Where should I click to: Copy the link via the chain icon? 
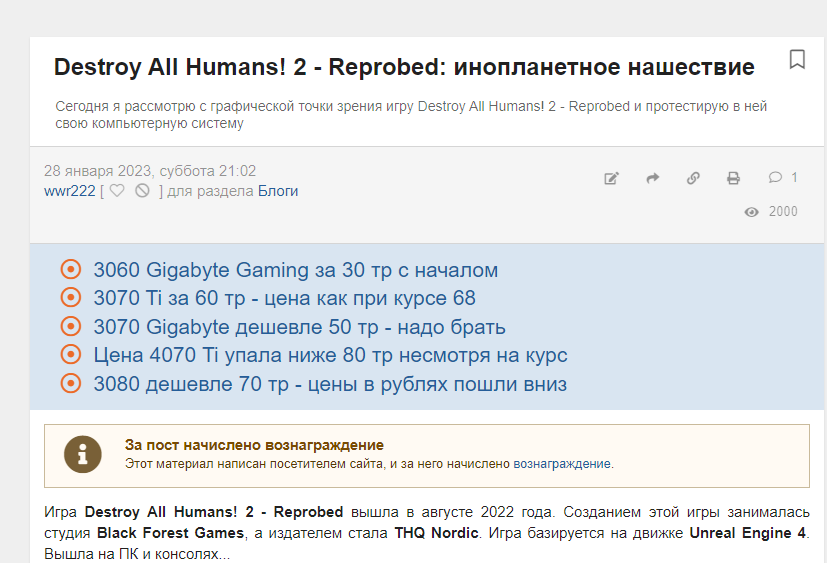point(693,178)
